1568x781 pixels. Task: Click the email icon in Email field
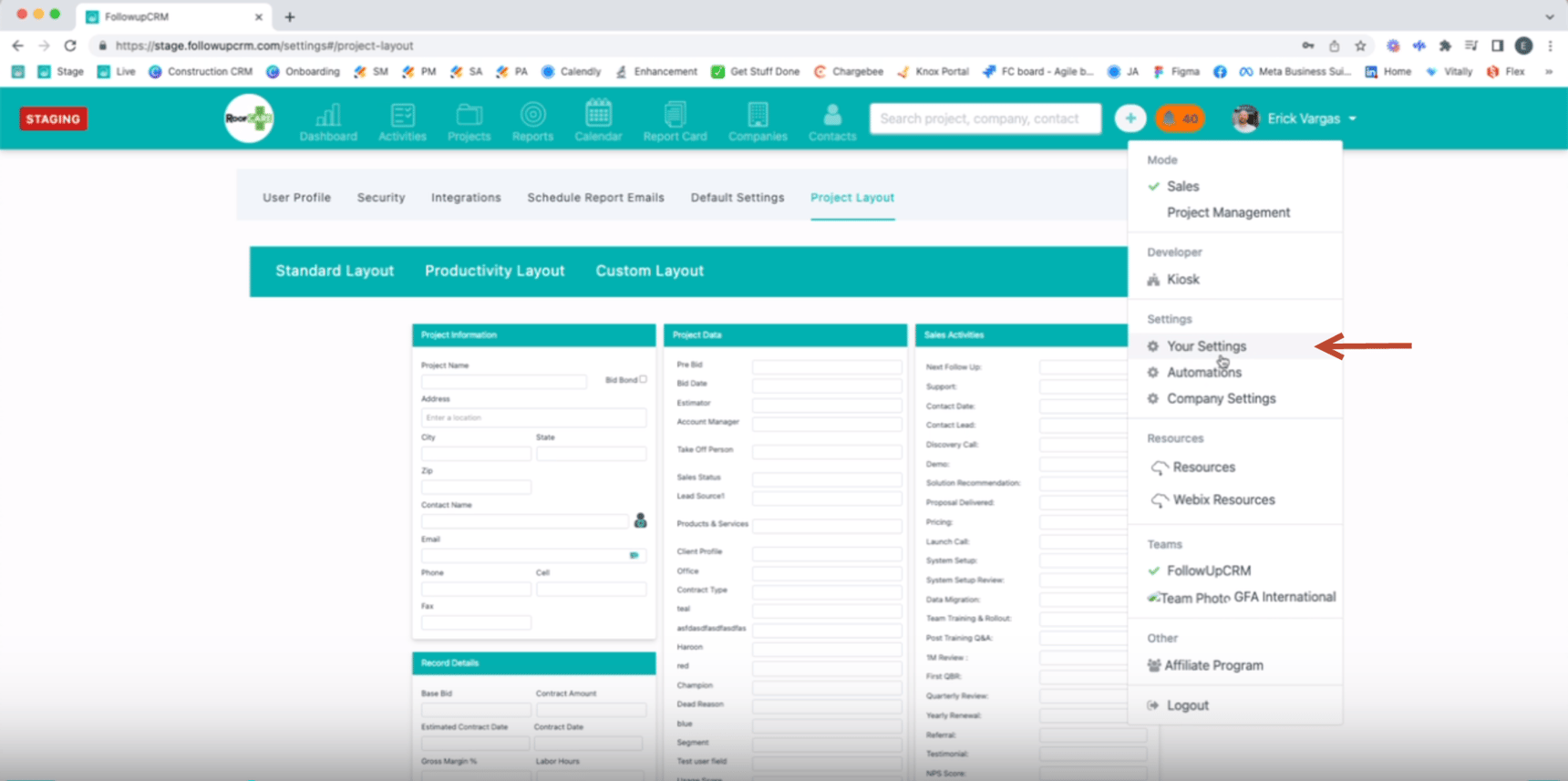tap(634, 555)
